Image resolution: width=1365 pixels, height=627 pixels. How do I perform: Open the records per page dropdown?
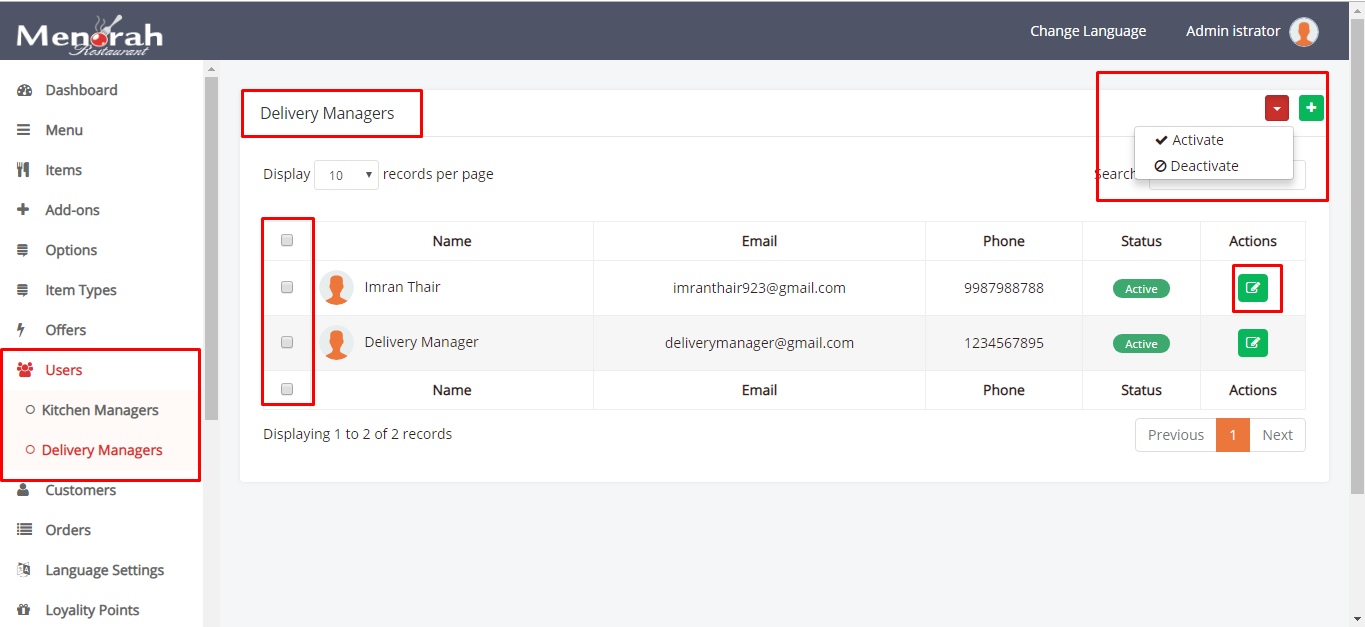[346, 175]
